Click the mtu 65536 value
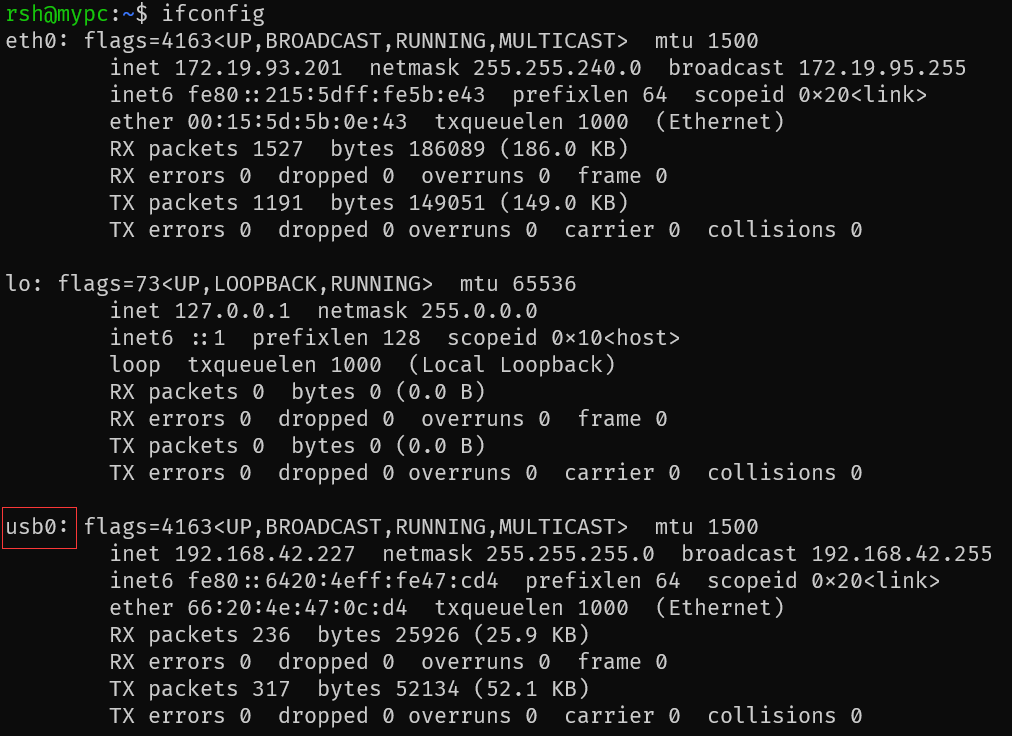 tap(543, 284)
